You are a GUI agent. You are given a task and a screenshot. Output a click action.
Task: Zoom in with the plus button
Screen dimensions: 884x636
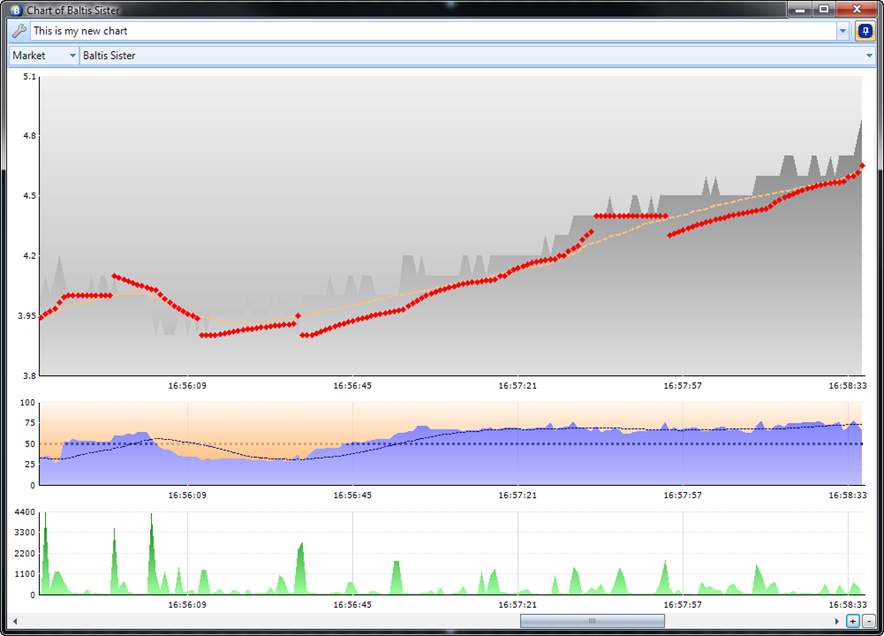853,621
